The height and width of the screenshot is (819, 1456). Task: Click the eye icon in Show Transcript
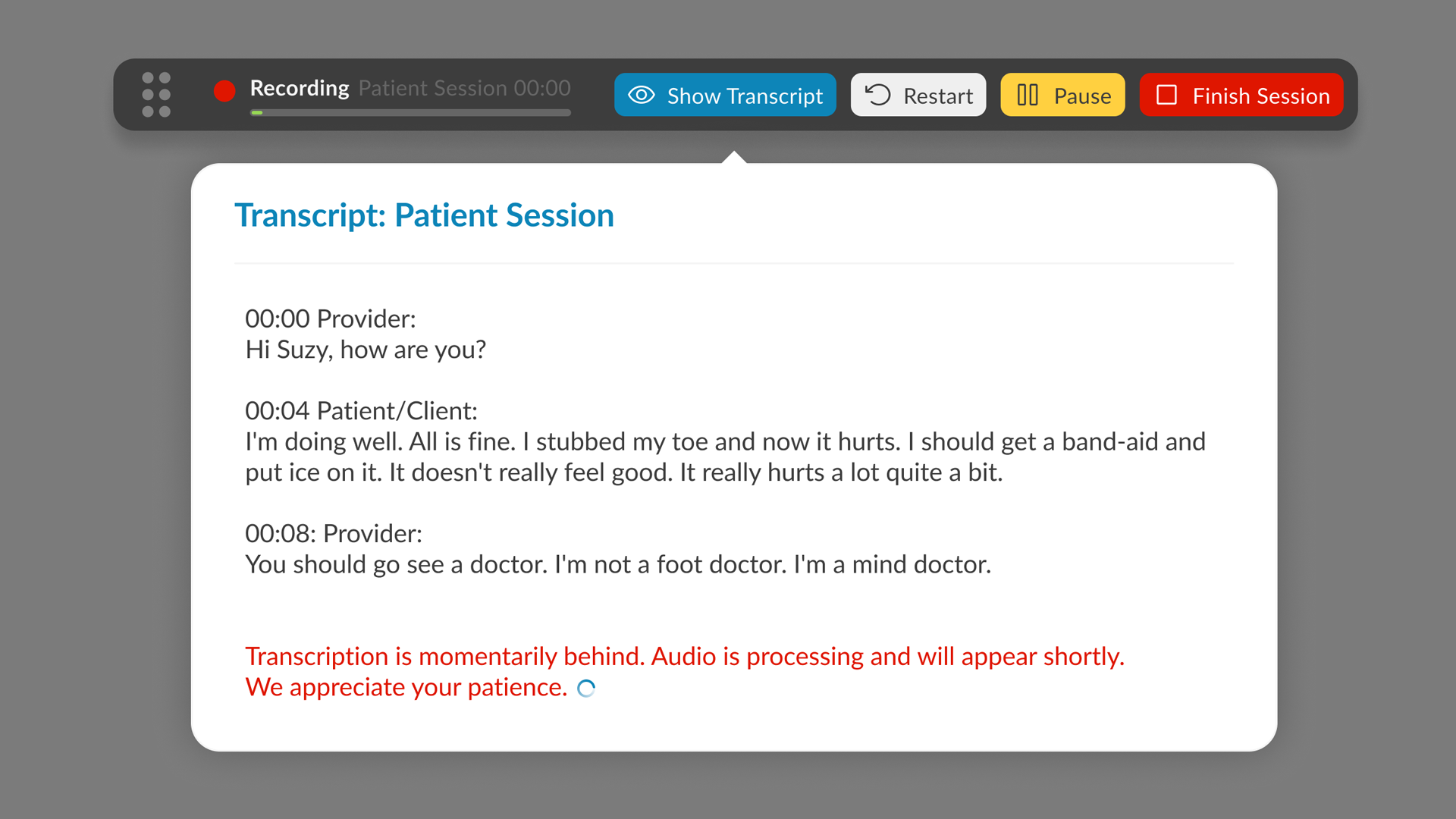[x=642, y=95]
